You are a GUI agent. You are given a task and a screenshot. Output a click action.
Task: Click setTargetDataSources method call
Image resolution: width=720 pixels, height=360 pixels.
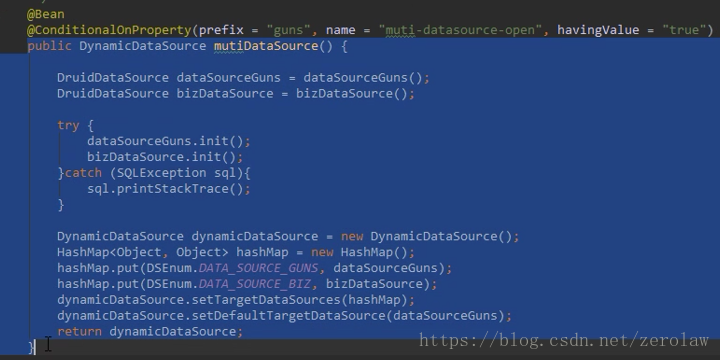[266, 300]
